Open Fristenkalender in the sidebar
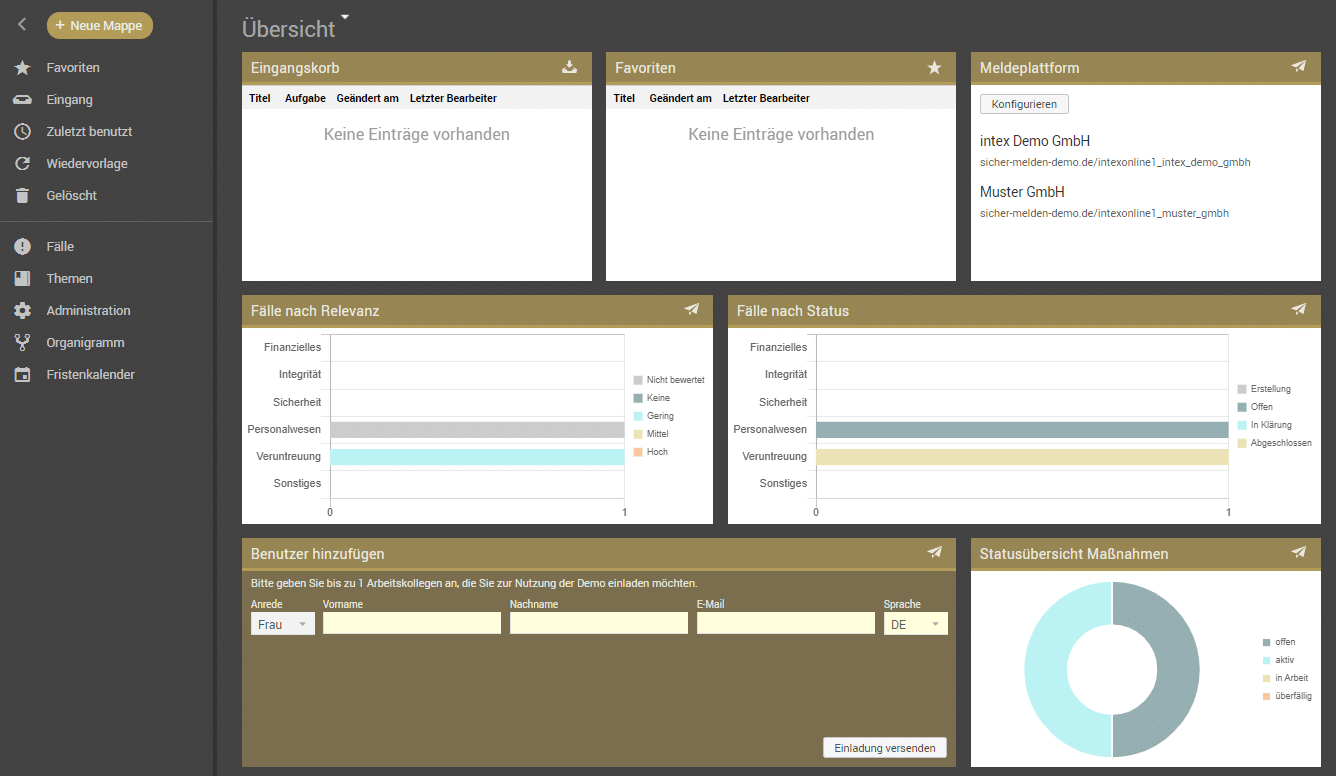The image size is (1336, 776). tap(90, 374)
